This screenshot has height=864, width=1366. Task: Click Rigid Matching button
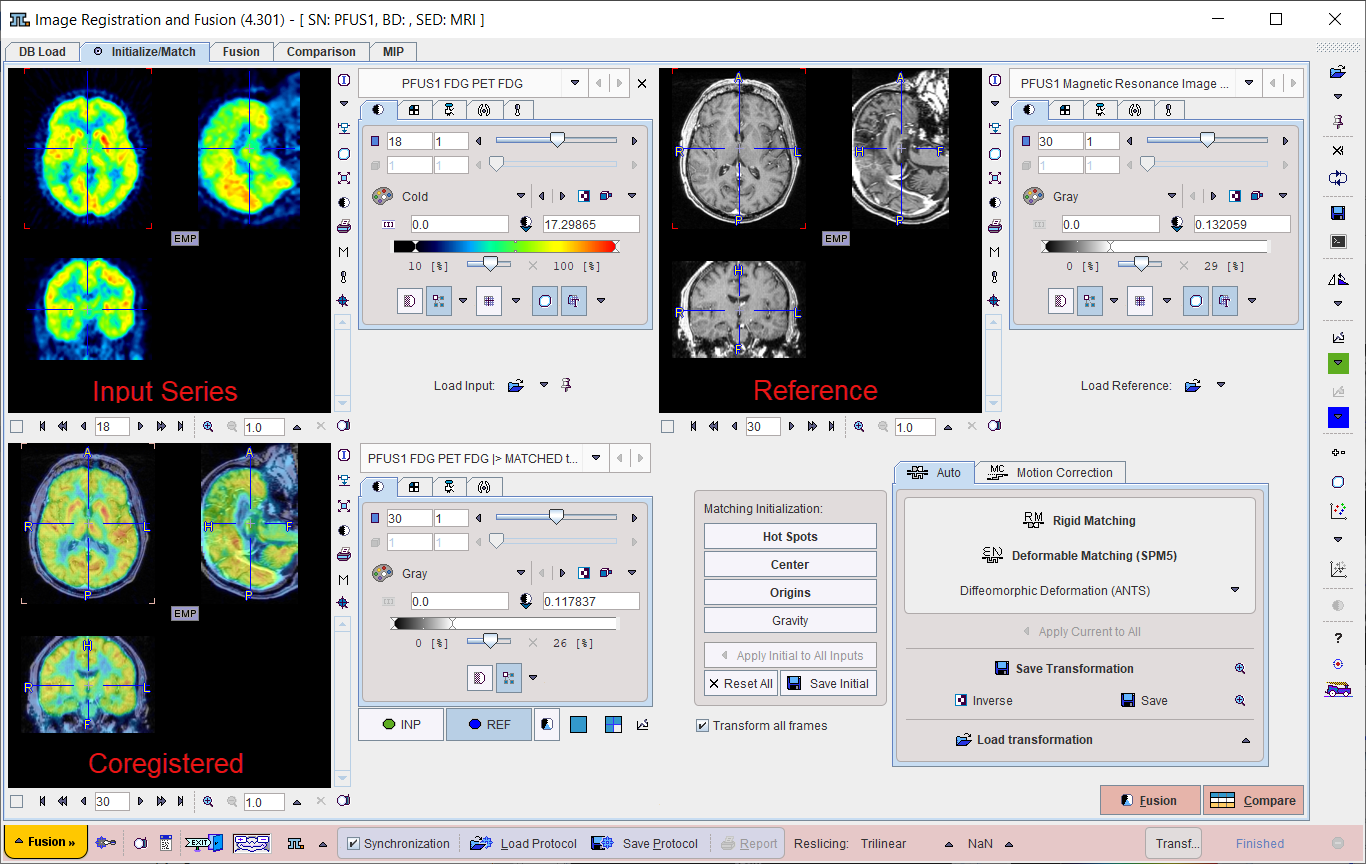point(1079,520)
